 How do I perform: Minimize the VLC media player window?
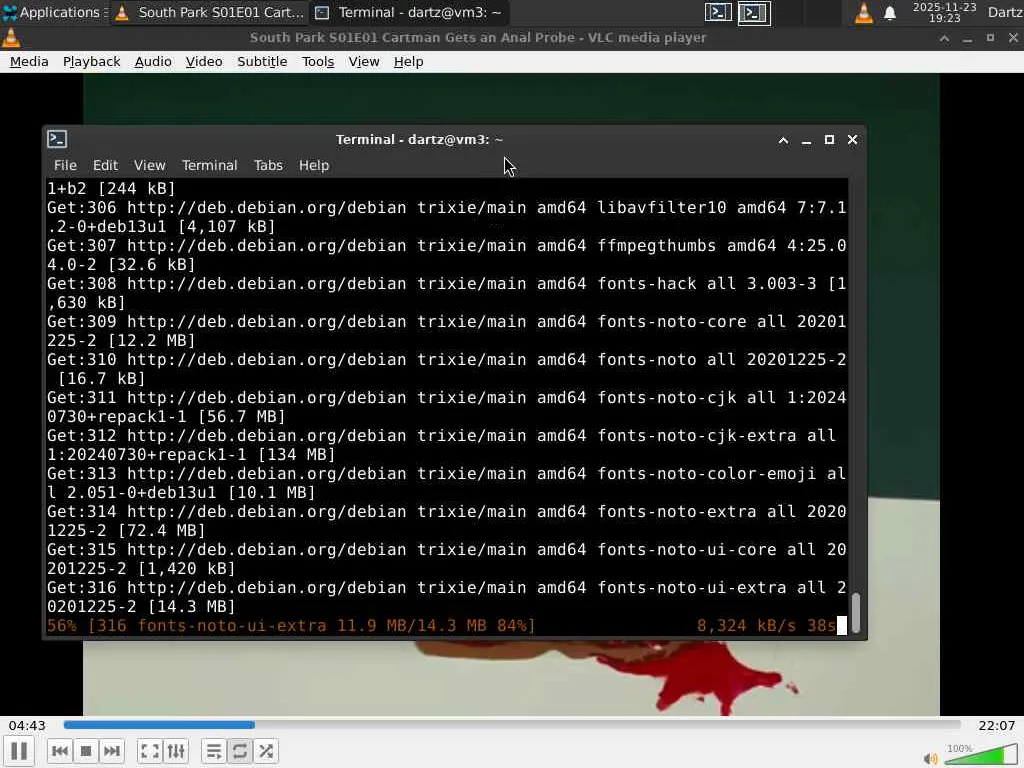tap(967, 38)
